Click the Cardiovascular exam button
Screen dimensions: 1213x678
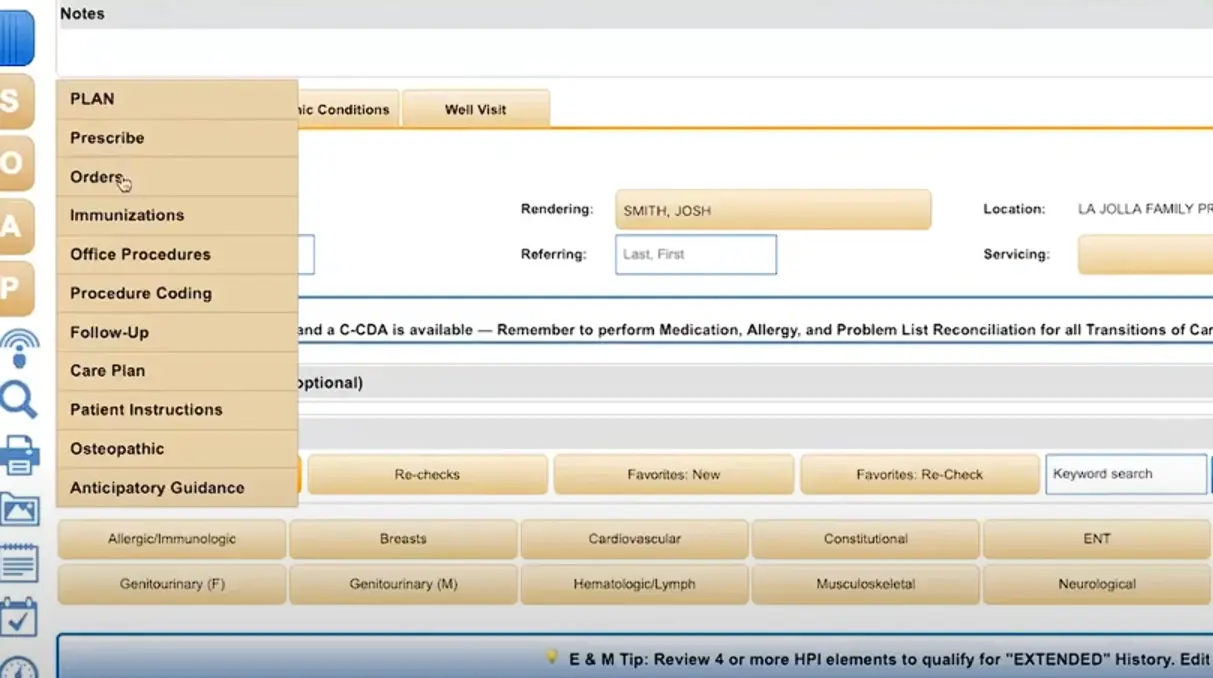point(634,538)
